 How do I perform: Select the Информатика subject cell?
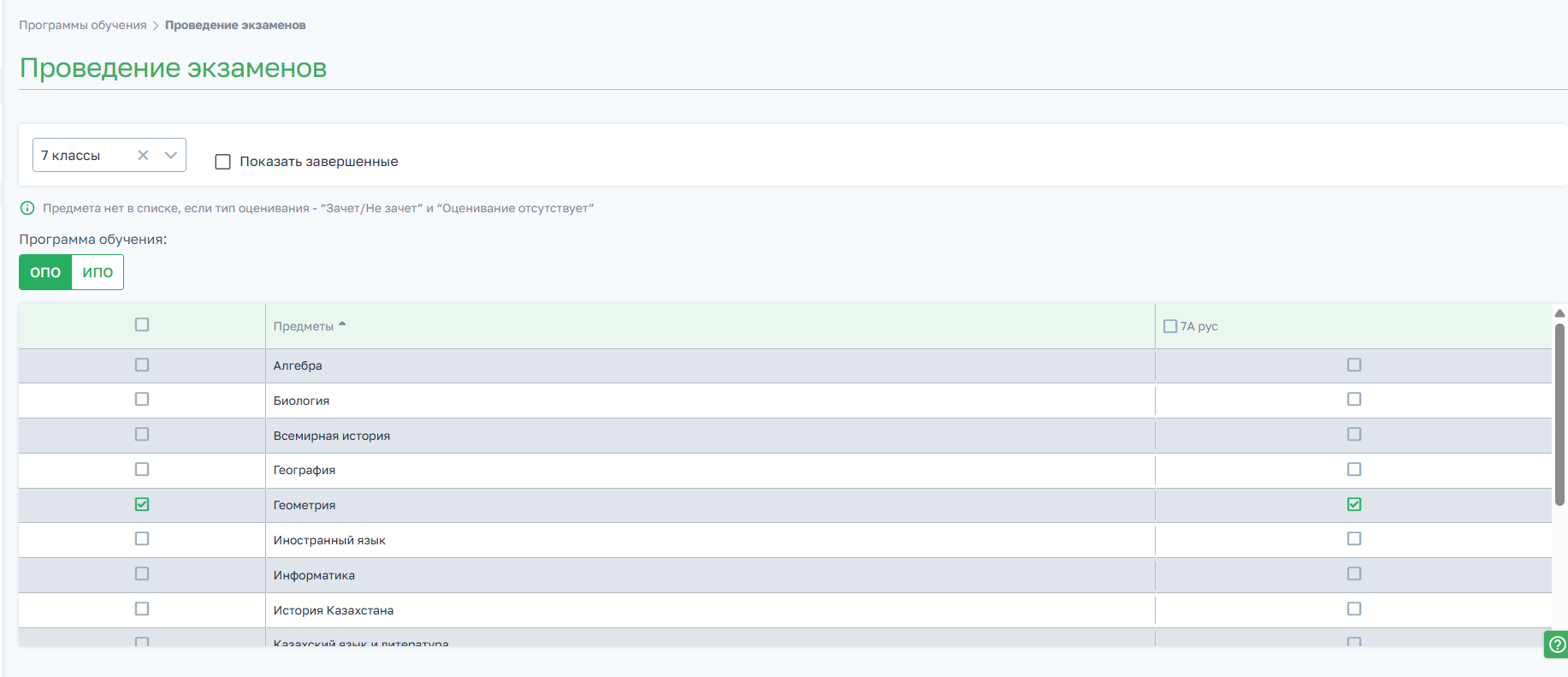point(710,575)
